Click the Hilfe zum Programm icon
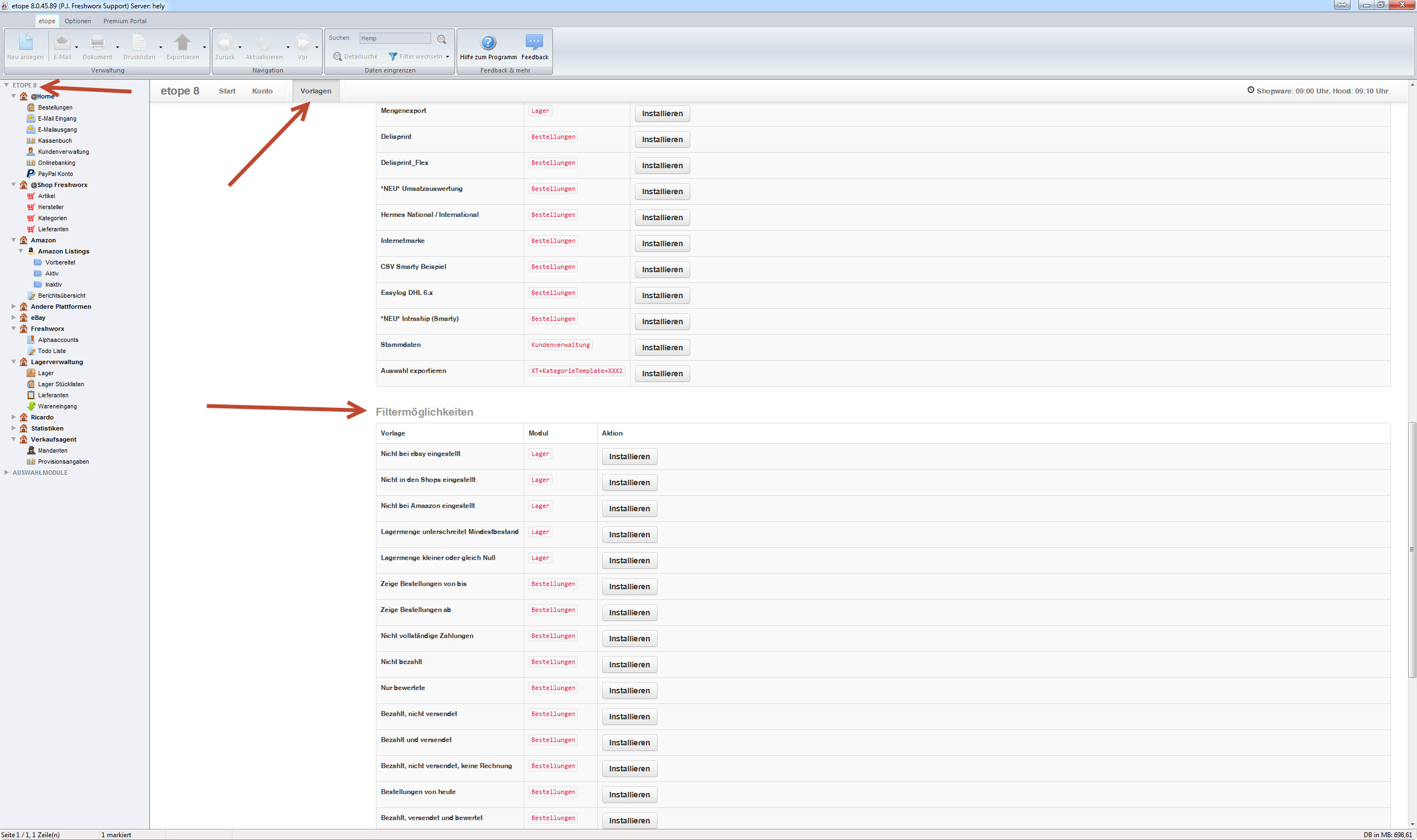 tap(488, 43)
